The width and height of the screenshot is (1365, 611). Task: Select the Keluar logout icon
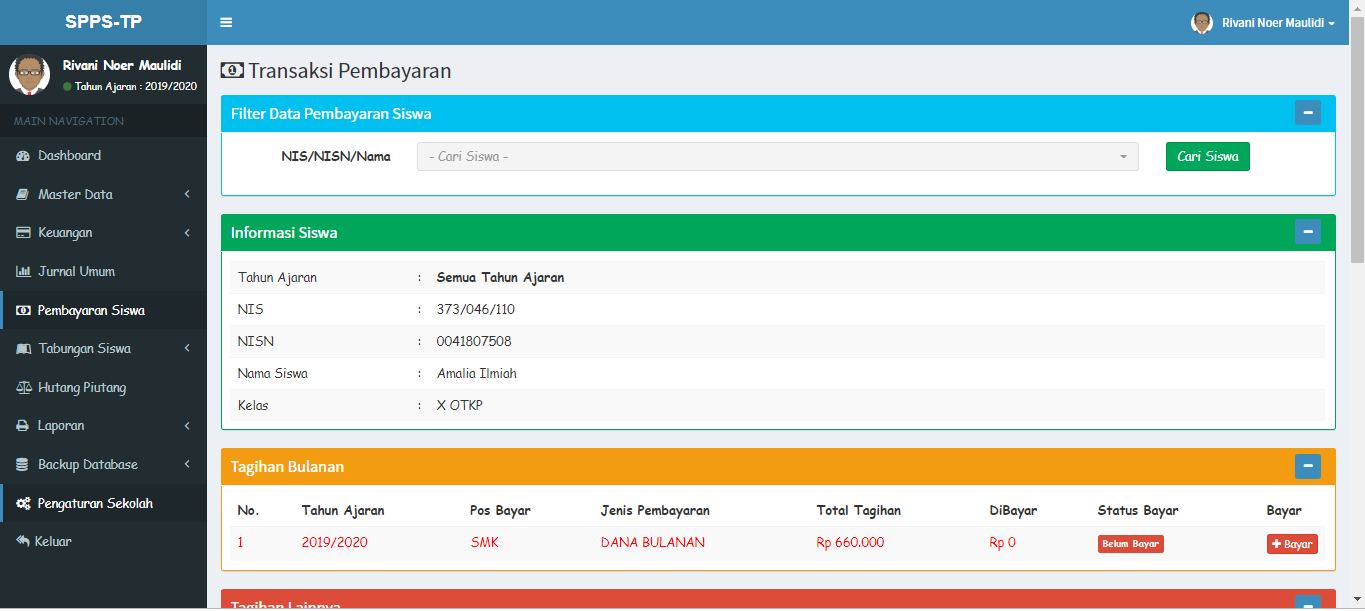pos(24,542)
